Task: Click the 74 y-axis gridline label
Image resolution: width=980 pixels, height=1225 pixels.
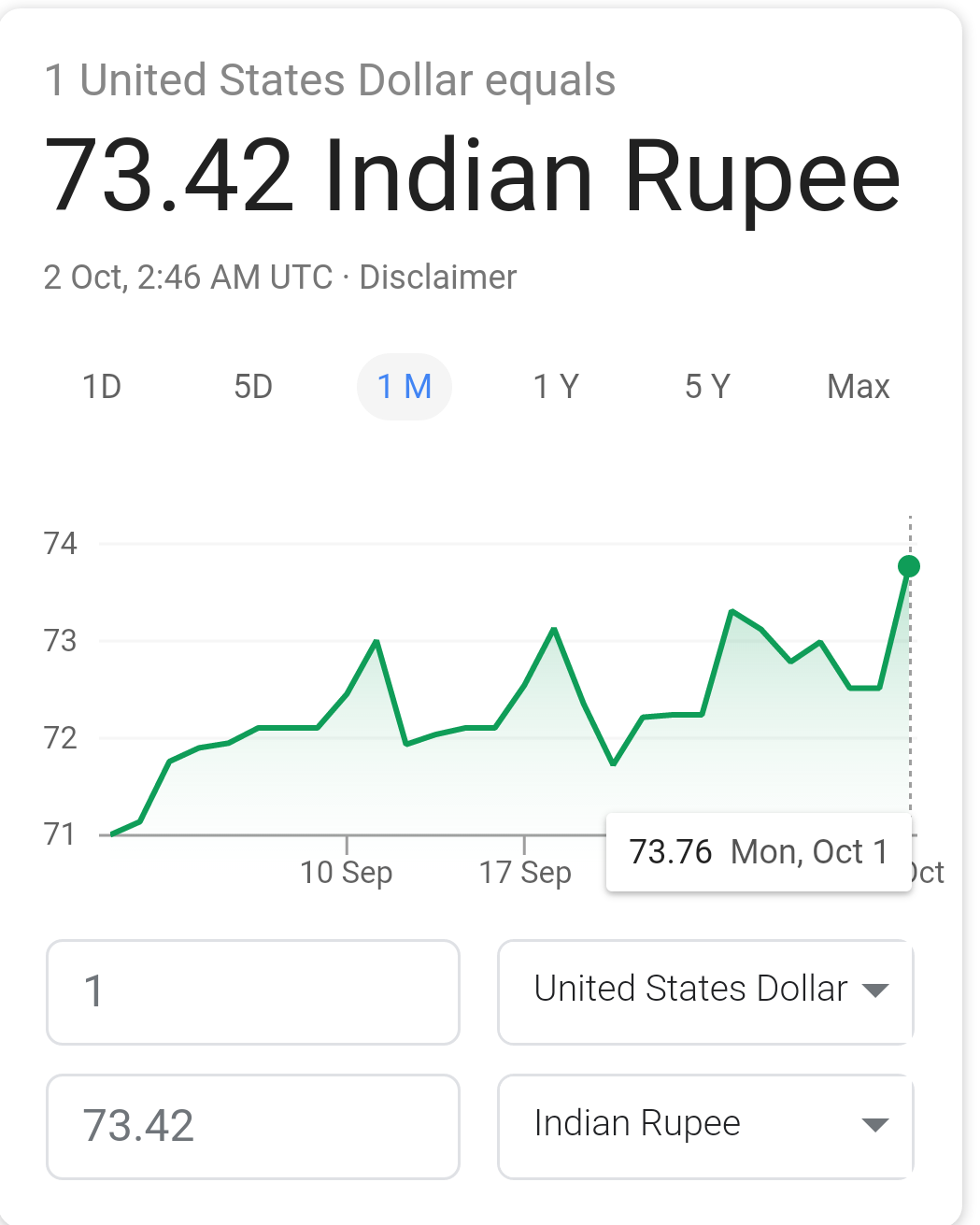Action: coord(61,543)
